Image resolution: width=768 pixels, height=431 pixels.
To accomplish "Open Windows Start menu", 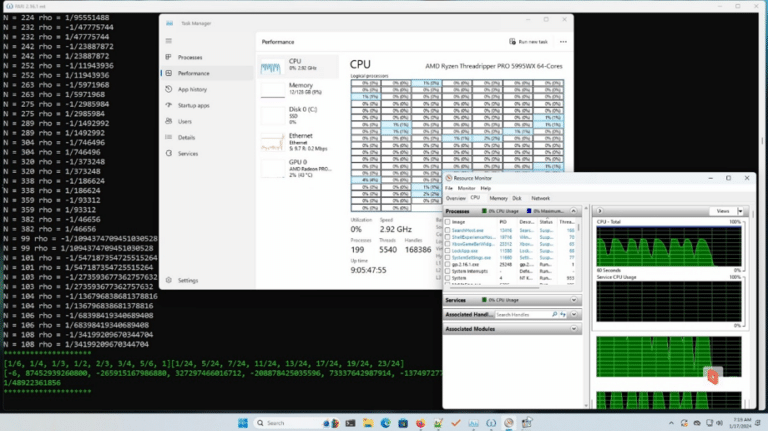I will pyautogui.click(x=242, y=423).
